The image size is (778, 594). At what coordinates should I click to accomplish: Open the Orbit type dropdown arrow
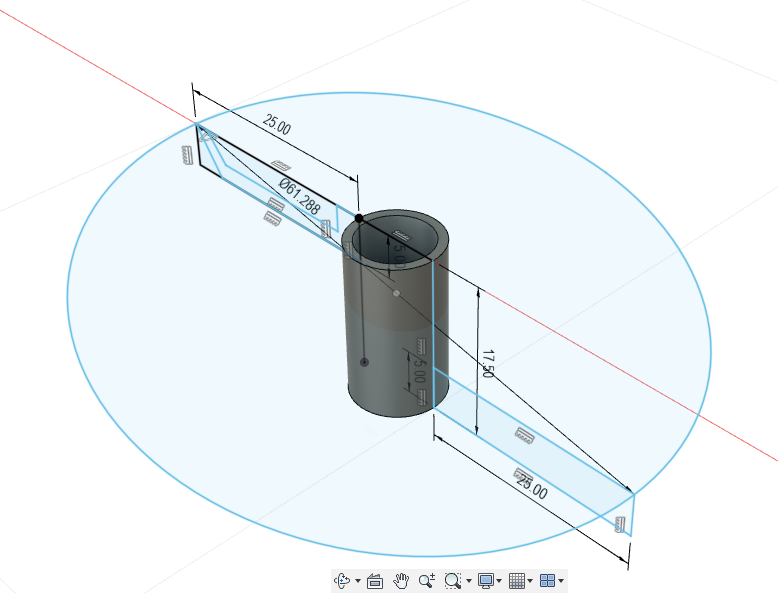point(358,581)
